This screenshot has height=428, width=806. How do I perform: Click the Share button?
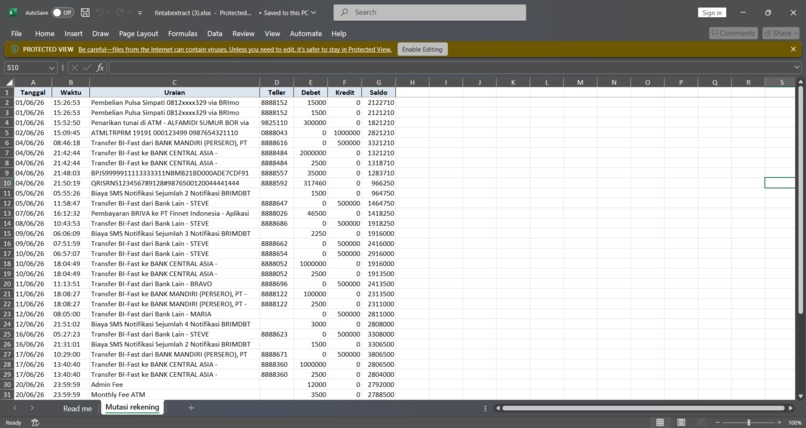781,33
